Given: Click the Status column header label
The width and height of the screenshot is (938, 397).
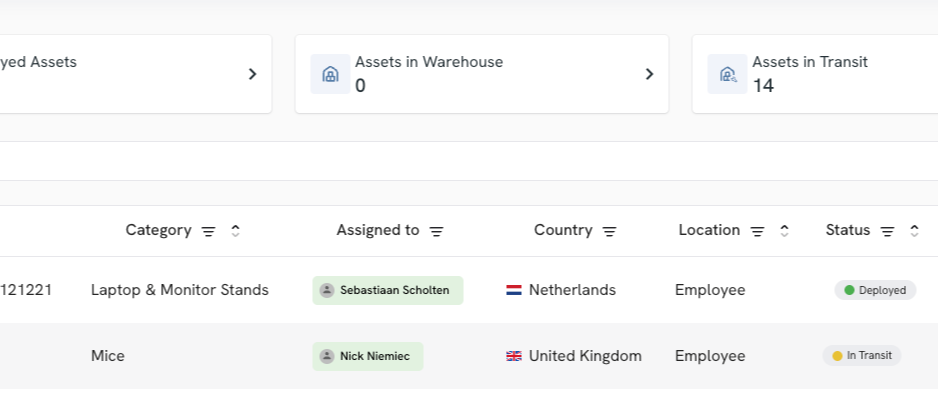Looking at the screenshot, I should tap(848, 230).
